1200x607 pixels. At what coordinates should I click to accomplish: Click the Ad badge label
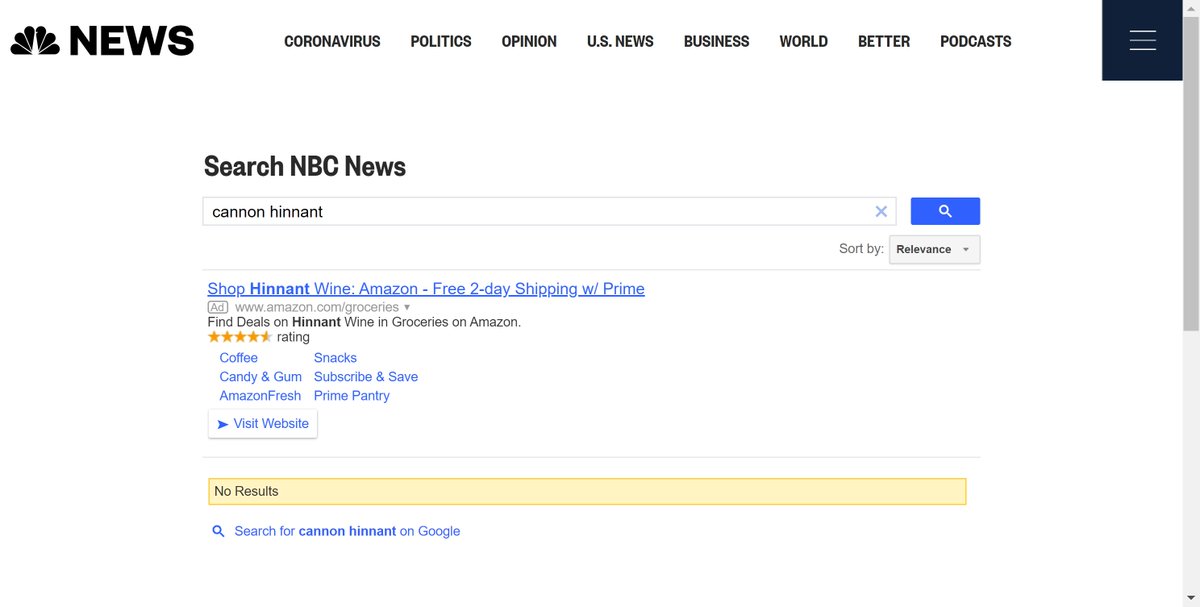tap(218, 307)
